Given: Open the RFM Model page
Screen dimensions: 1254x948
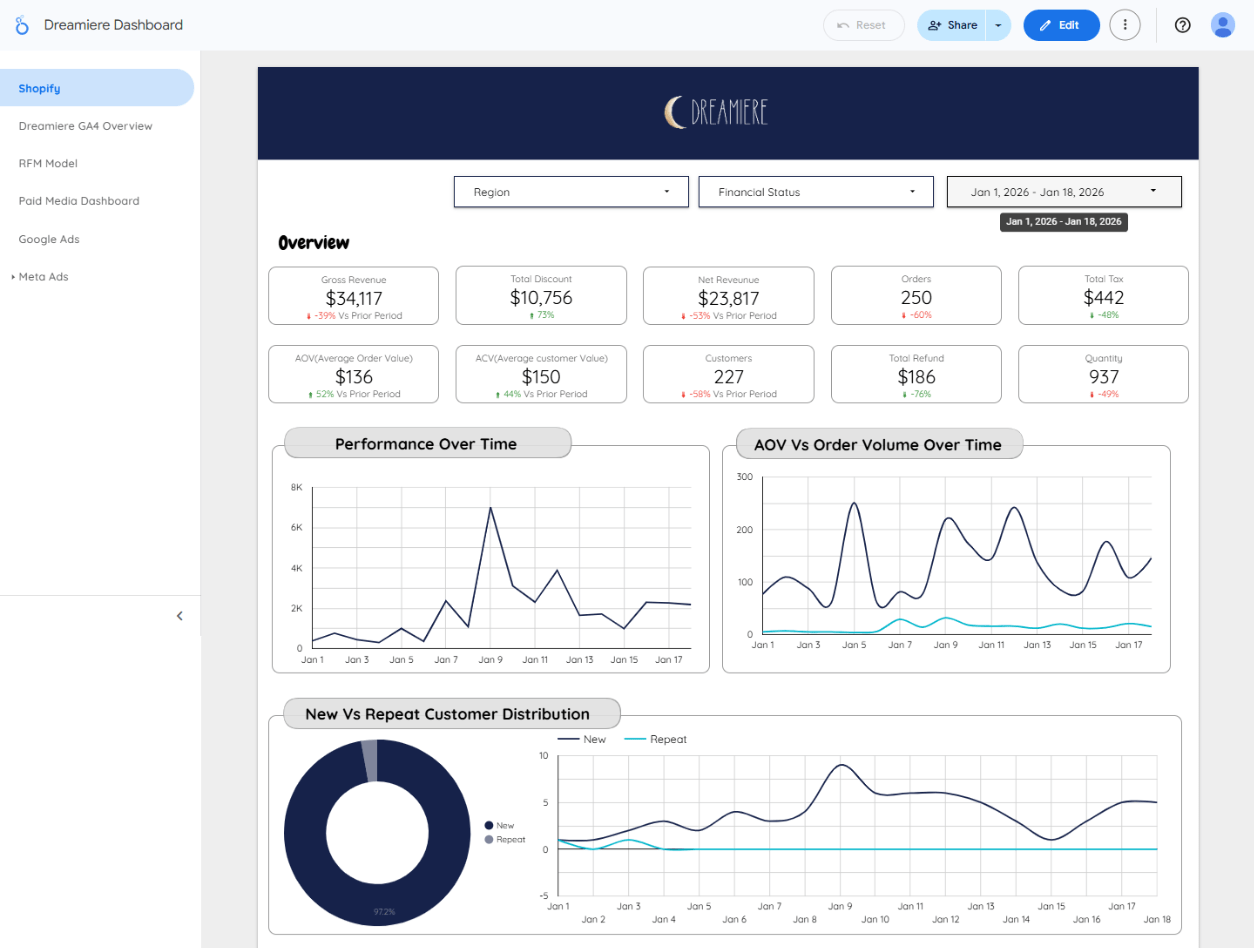Looking at the screenshot, I should click(48, 163).
